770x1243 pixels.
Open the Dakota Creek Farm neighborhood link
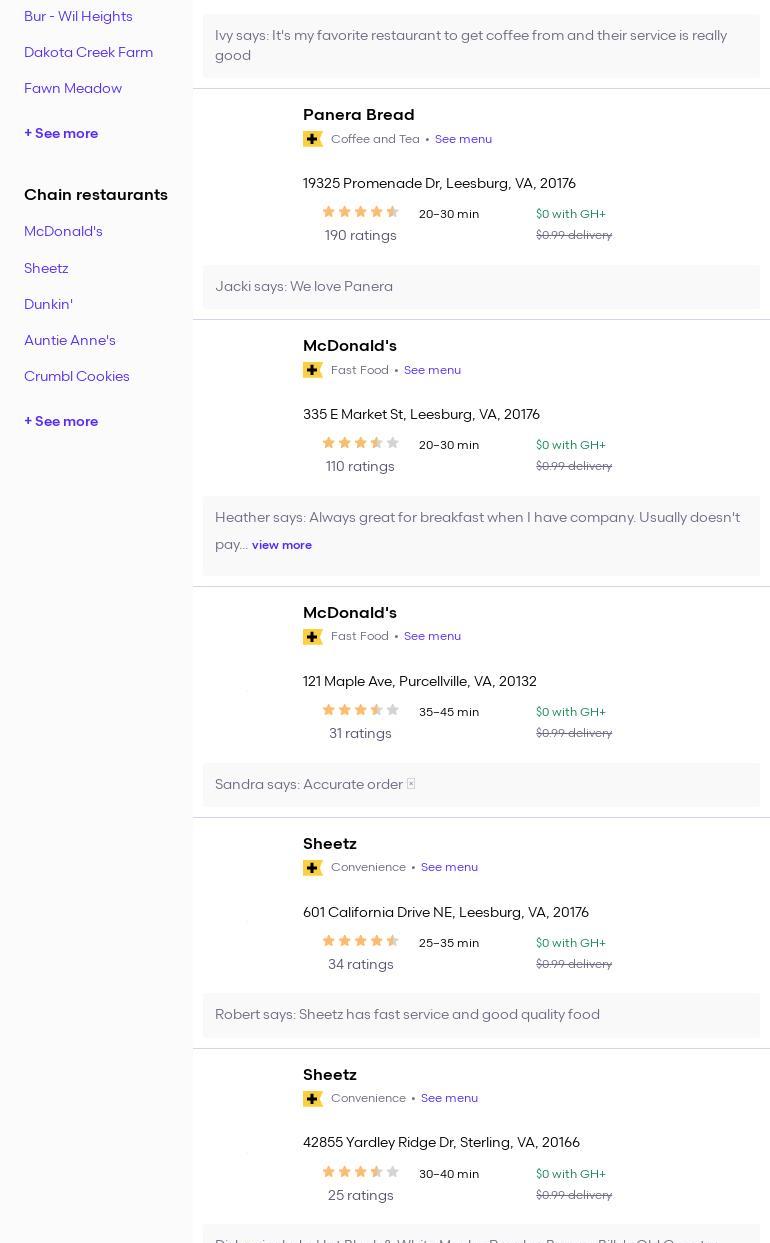(x=88, y=52)
